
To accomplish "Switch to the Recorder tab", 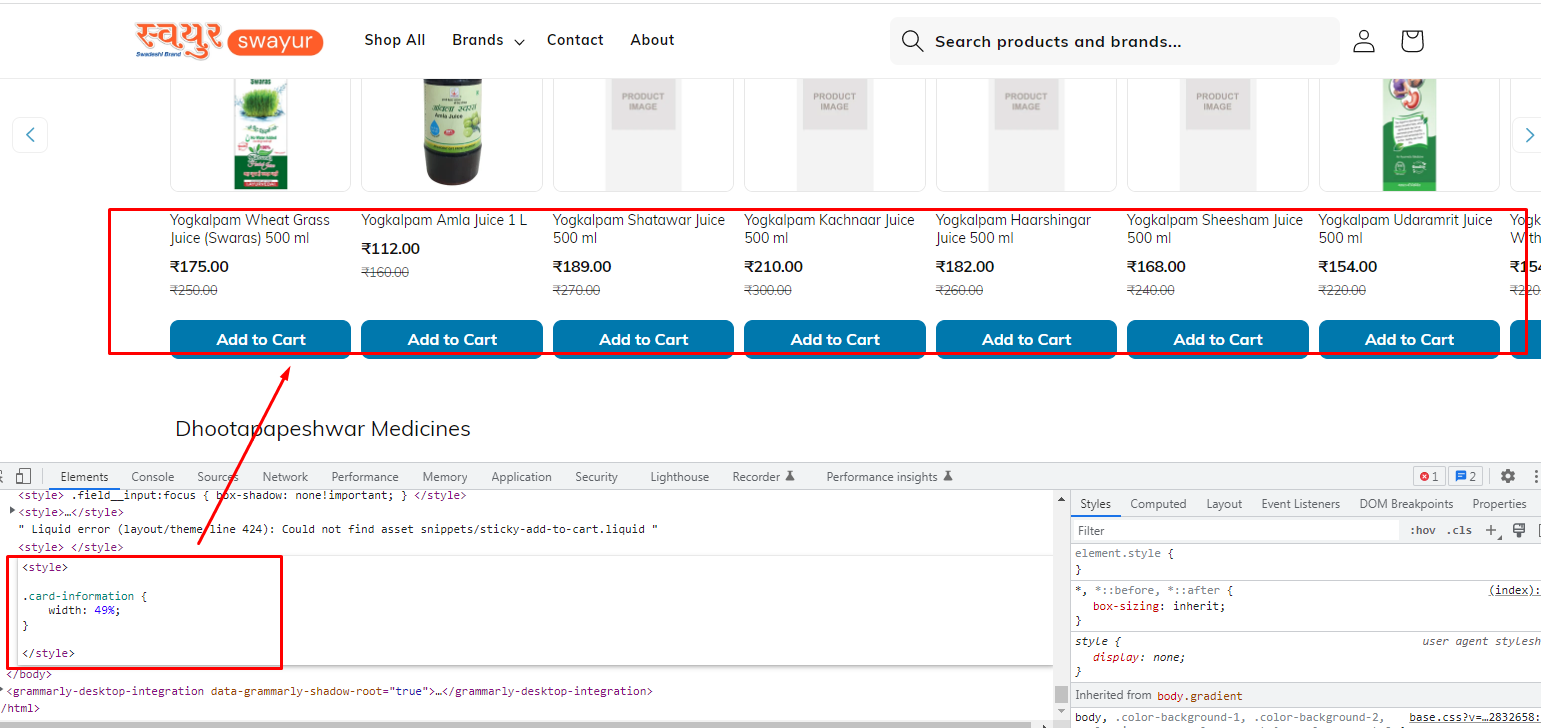I will 763,477.
